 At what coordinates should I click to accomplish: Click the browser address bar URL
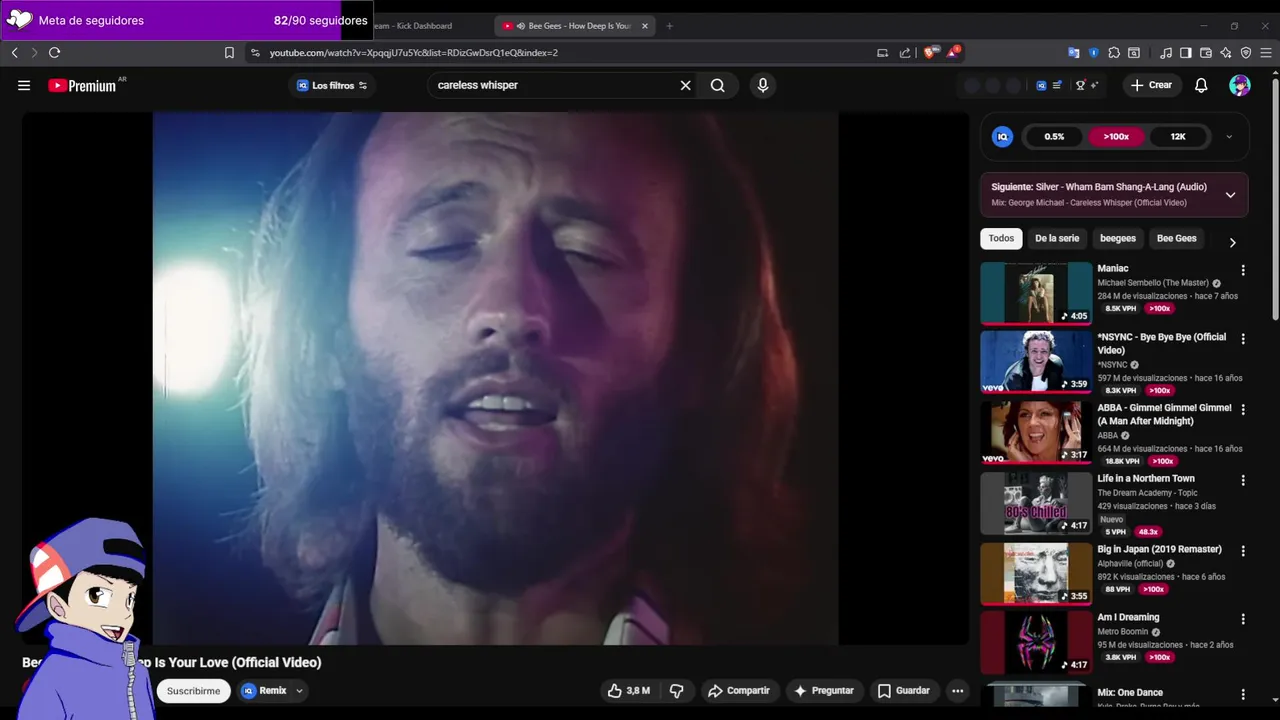pyautogui.click(x=413, y=53)
